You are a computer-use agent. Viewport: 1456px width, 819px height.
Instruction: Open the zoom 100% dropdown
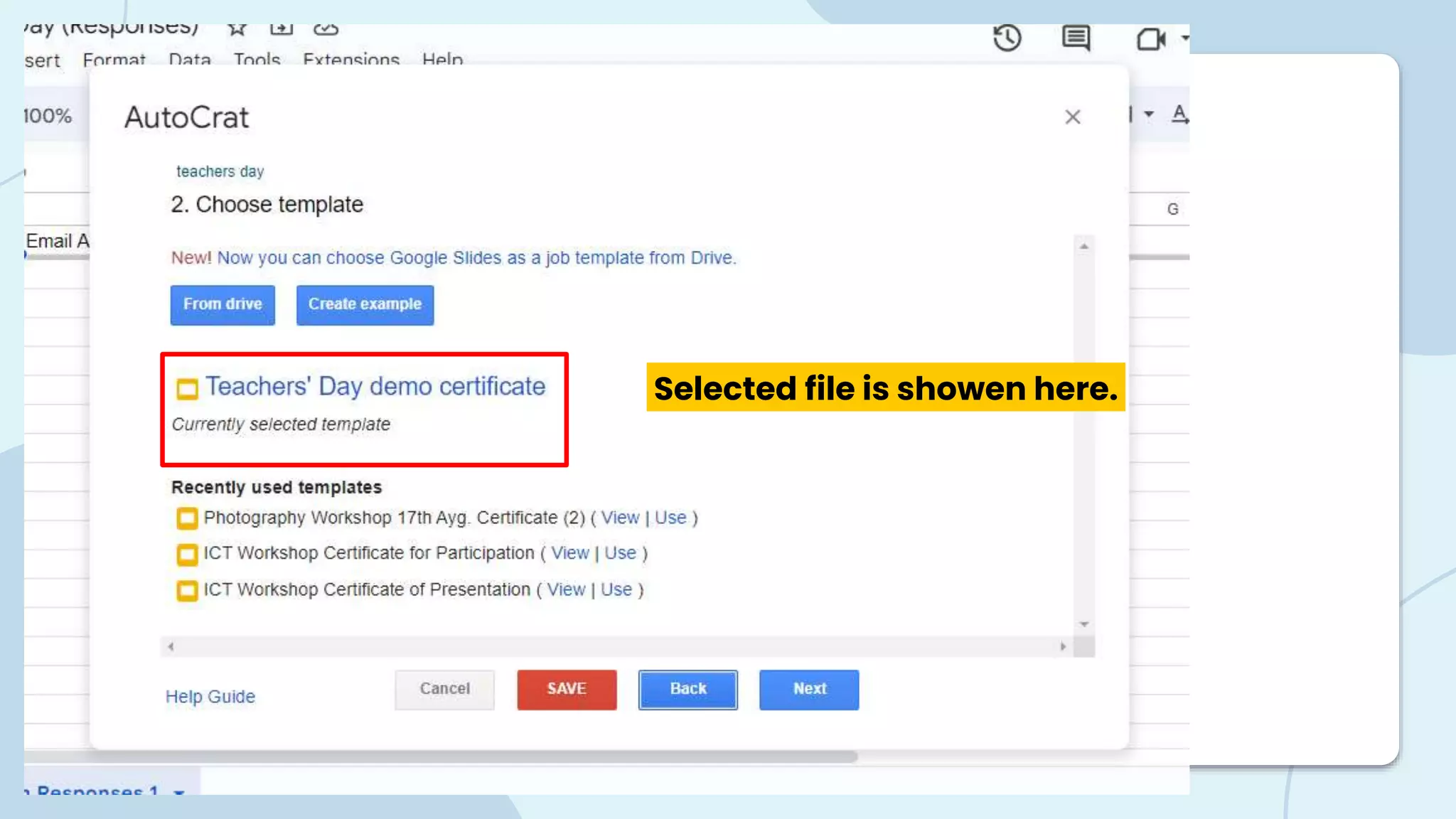pos(48,115)
